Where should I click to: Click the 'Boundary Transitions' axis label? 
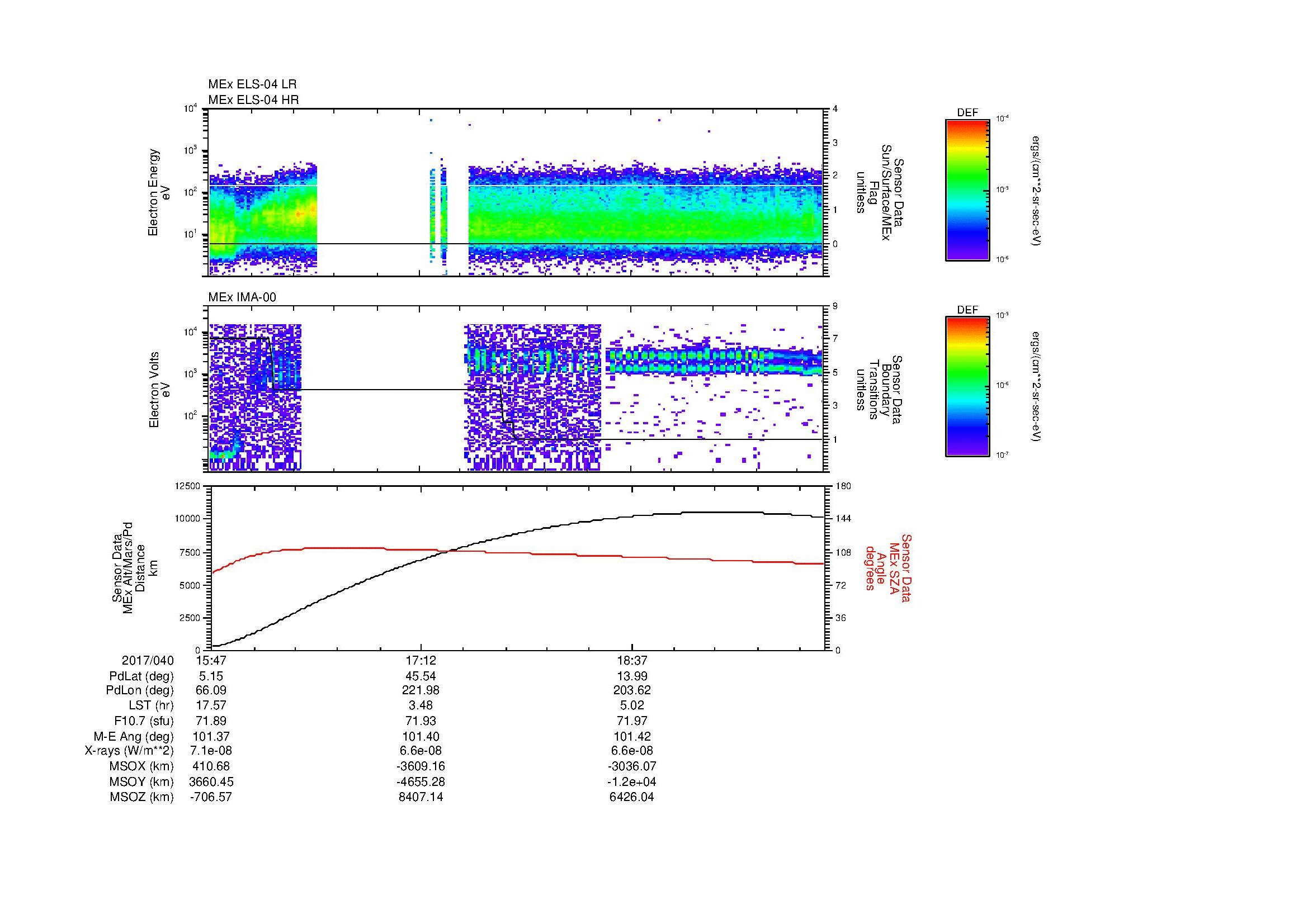(x=879, y=390)
